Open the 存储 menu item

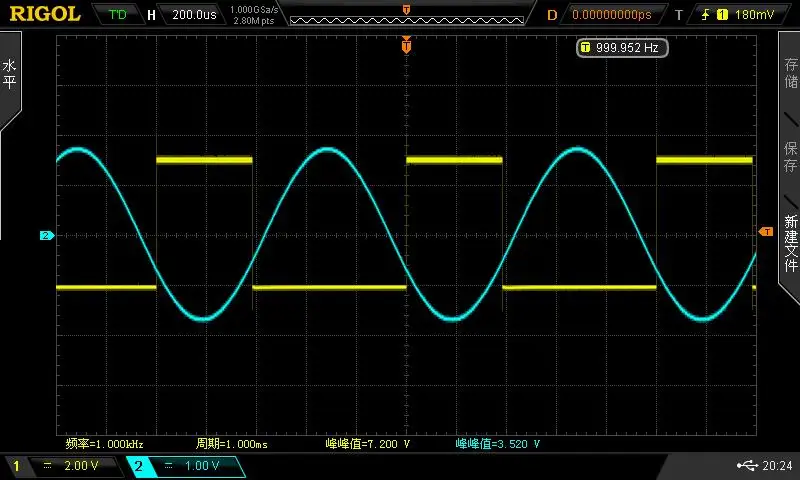[x=790, y=73]
